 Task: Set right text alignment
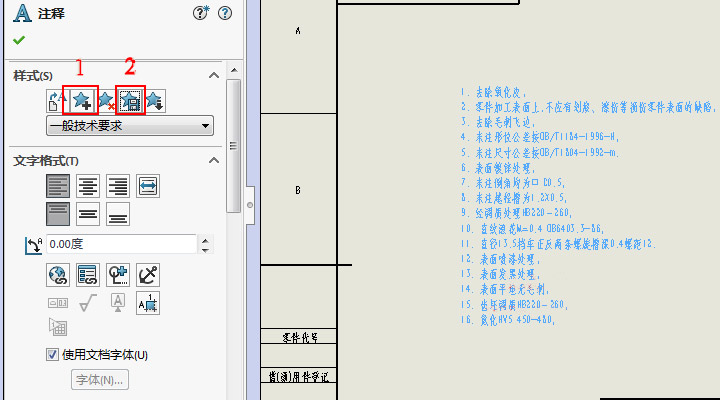tap(118, 186)
